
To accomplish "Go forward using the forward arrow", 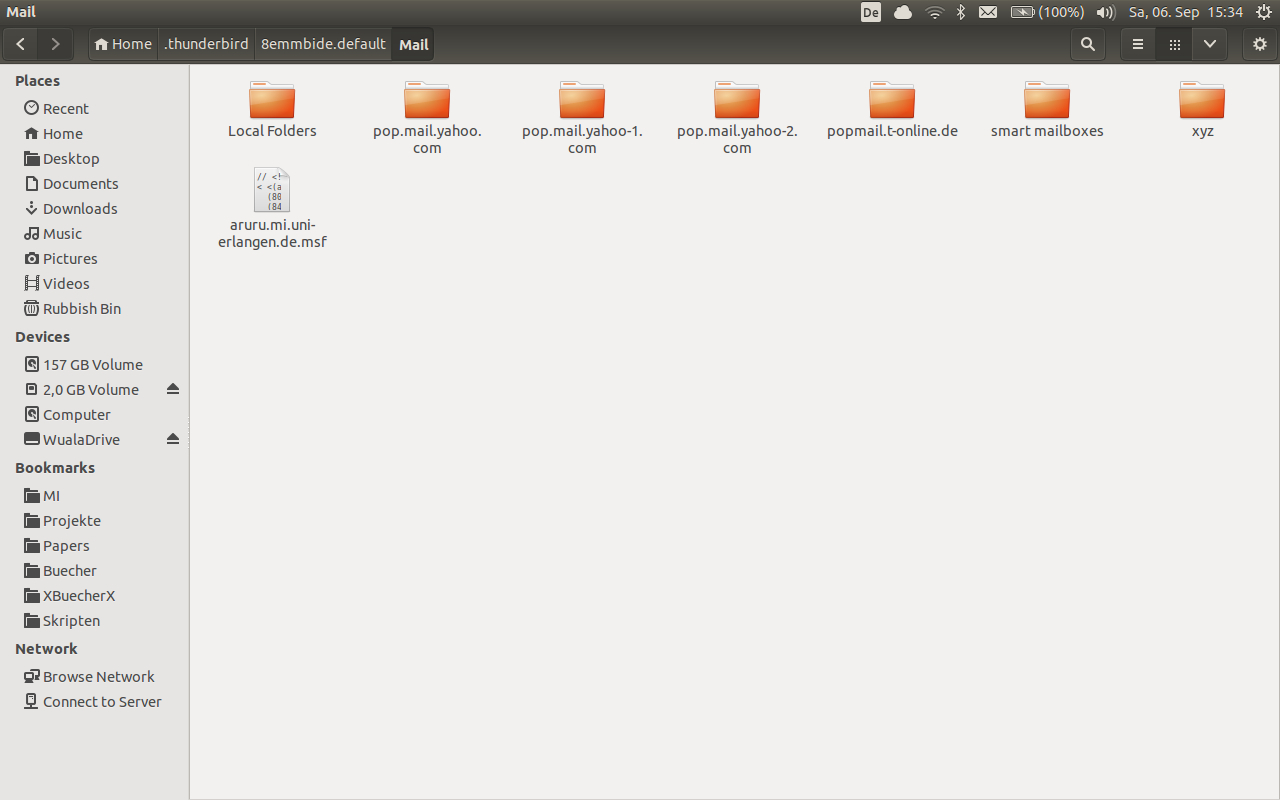I will 55,44.
